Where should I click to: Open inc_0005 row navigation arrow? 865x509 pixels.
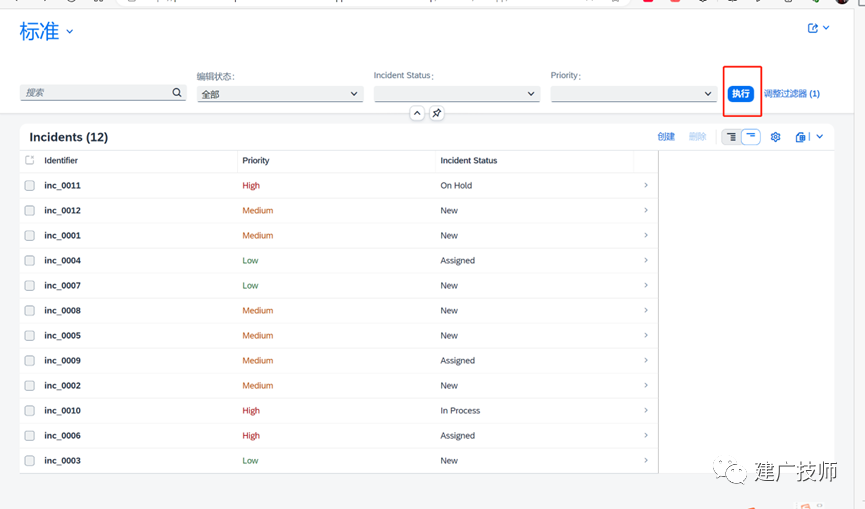pos(646,335)
